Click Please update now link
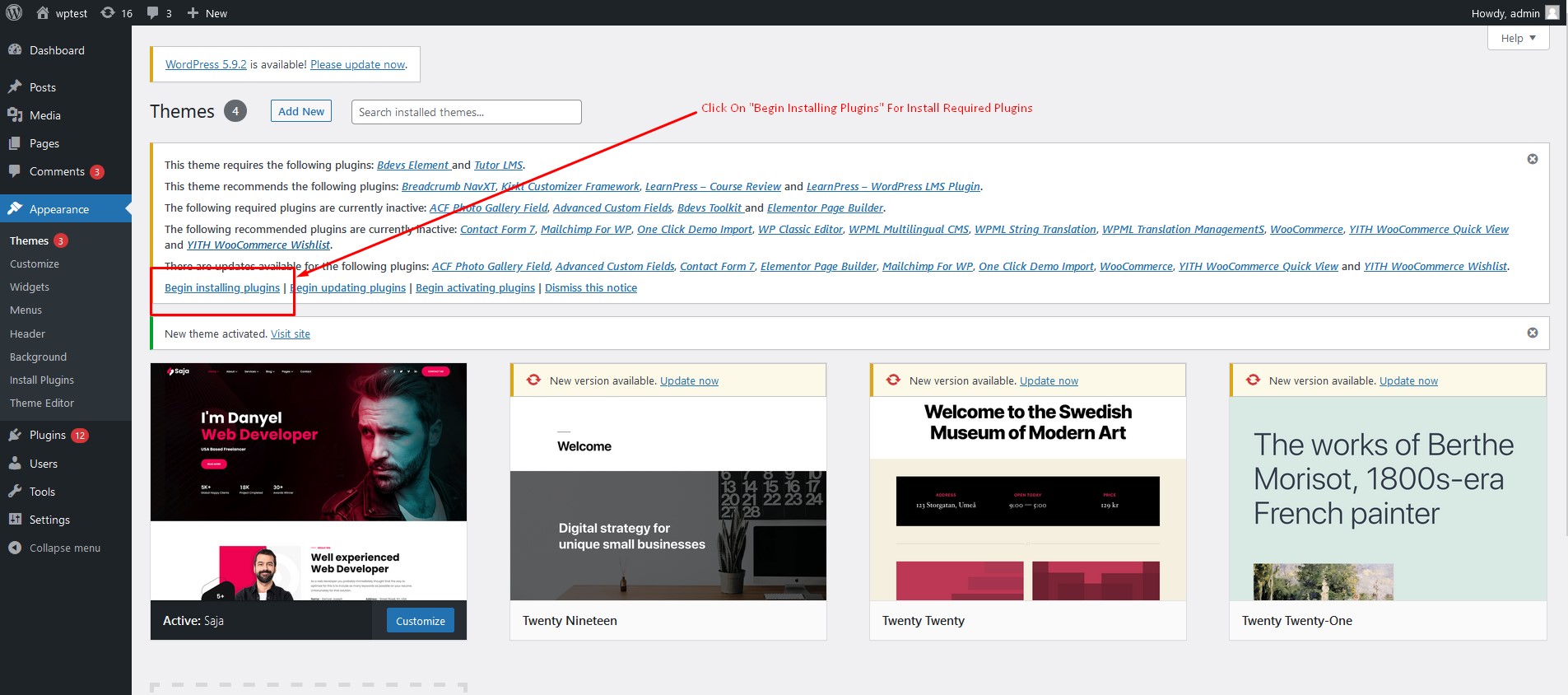The width and height of the screenshot is (1568, 695). tap(357, 64)
